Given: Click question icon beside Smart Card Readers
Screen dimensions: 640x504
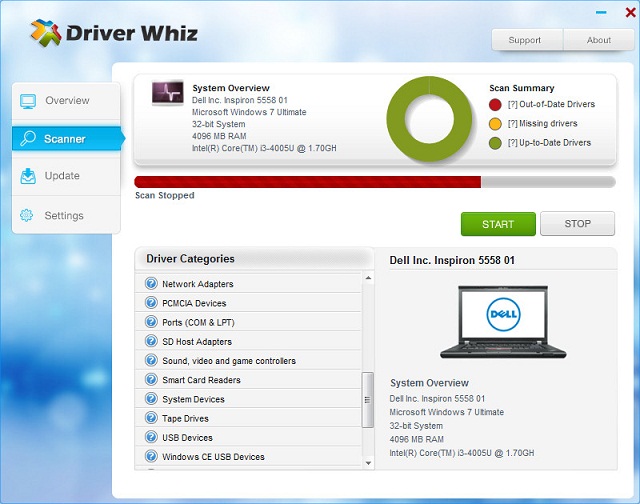Looking at the screenshot, I should pos(151,379).
